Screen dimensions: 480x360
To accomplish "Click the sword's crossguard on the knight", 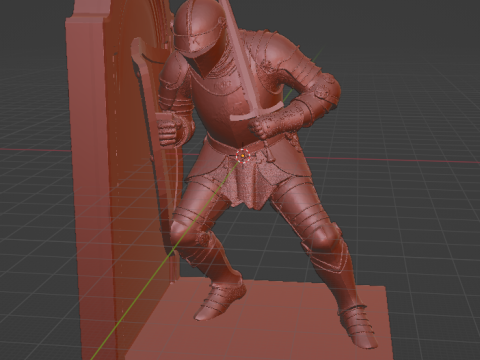I will click(x=257, y=112).
